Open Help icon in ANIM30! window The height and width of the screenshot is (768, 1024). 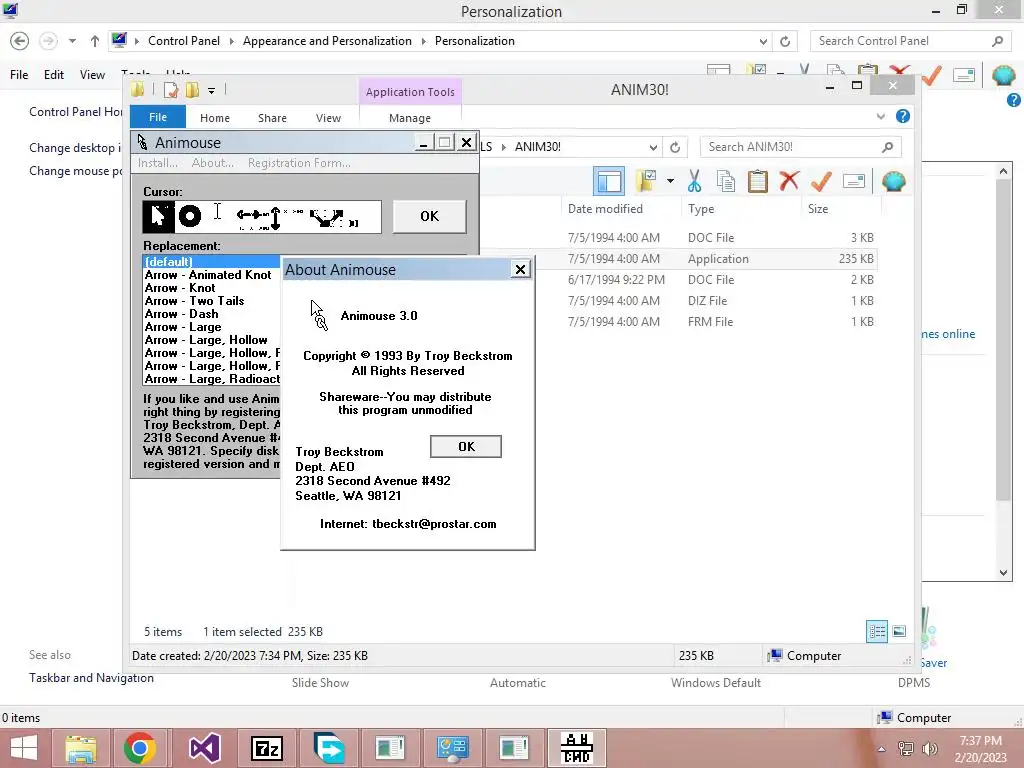[903, 116]
